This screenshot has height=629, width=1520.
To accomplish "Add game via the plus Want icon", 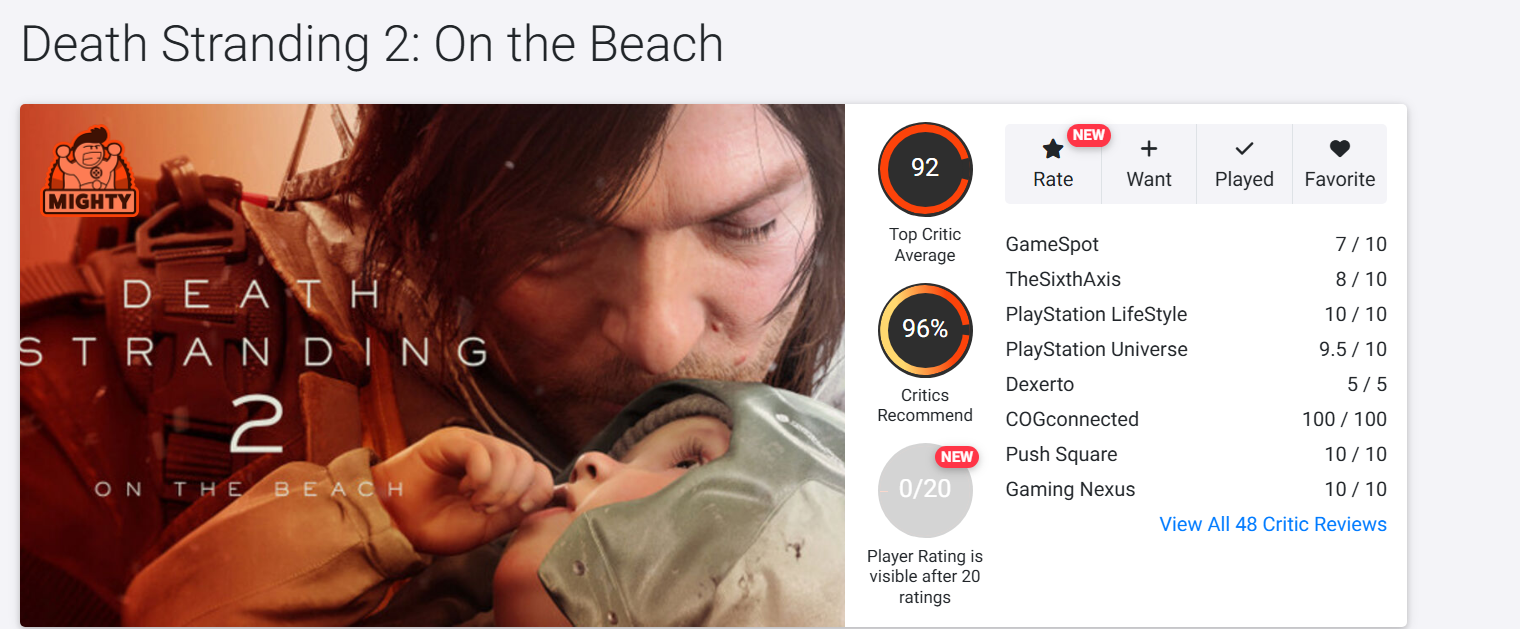I will (x=1149, y=149).
